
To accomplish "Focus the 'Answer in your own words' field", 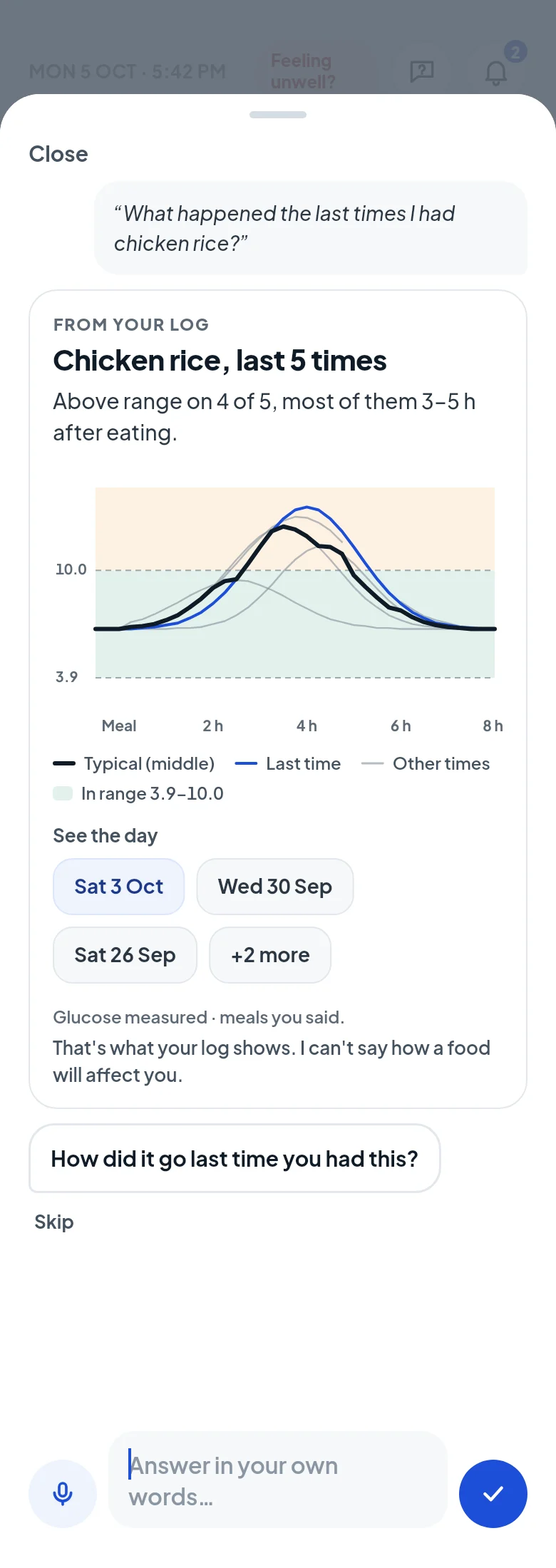I will tap(278, 1480).
